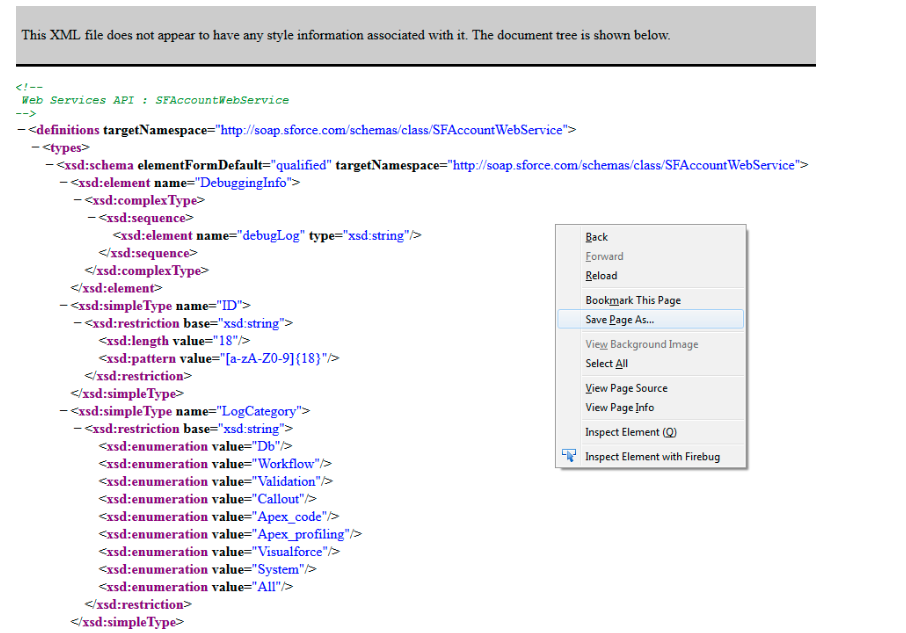Click the enumeration value "Callout" line
906x633 pixels.
[207, 499]
